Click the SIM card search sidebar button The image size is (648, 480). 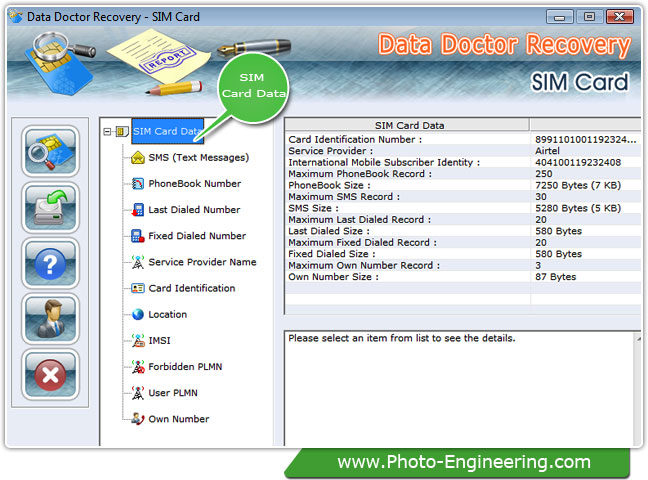point(50,152)
